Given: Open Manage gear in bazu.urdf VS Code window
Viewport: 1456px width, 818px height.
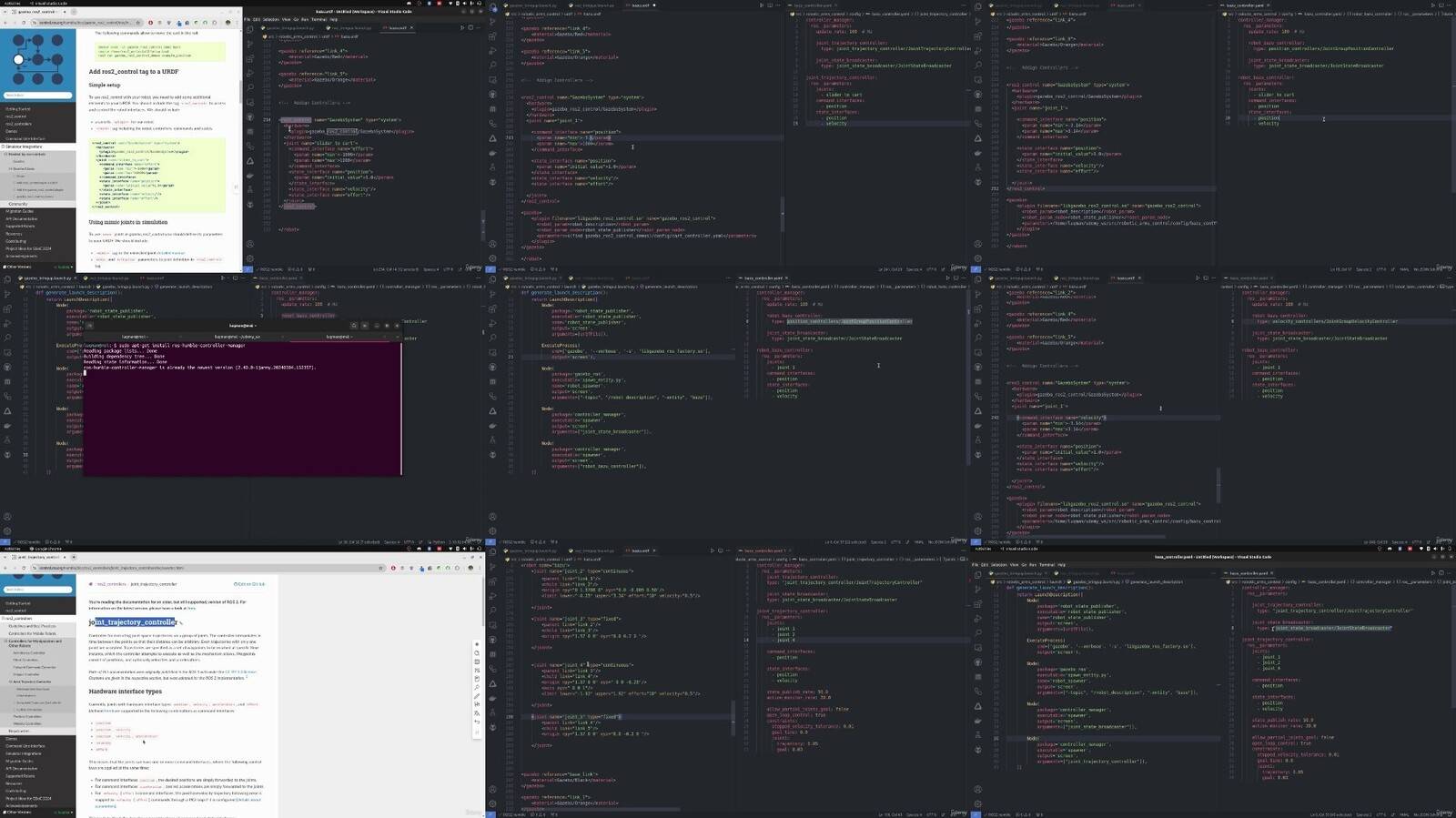Looking at the screenshot, I should [250, 258].
